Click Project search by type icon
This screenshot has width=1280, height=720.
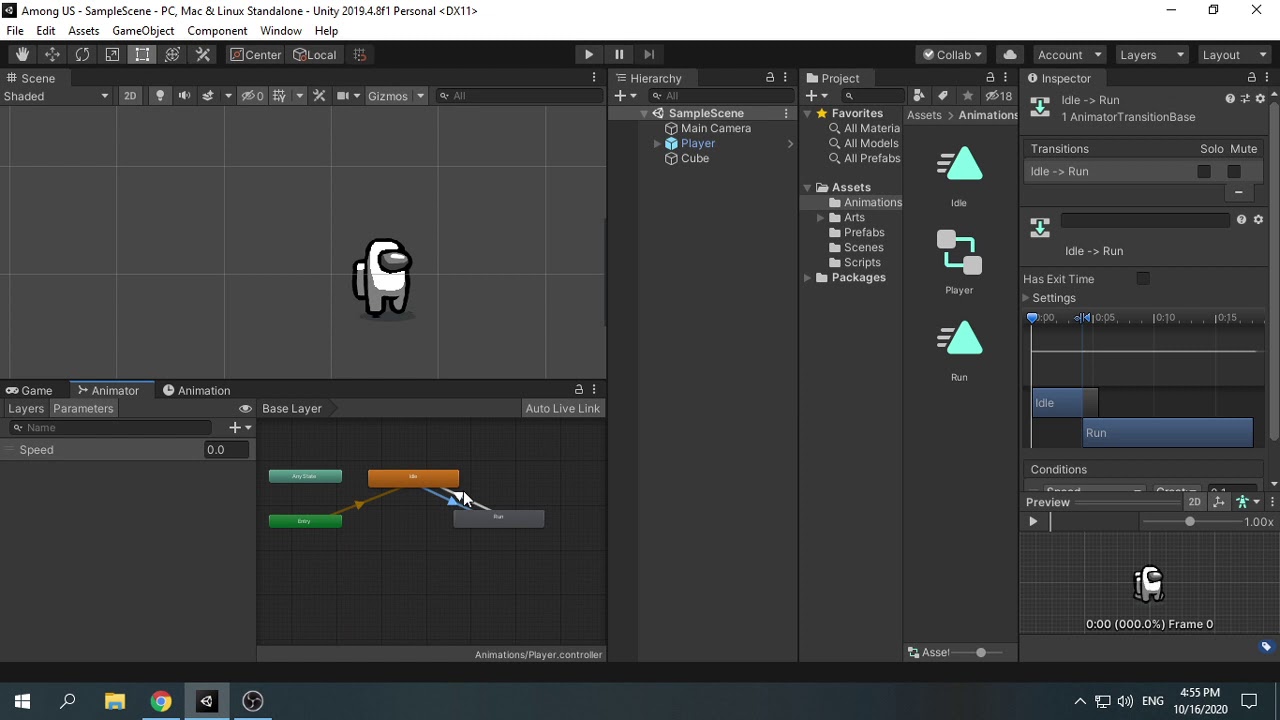click(919, 96)
